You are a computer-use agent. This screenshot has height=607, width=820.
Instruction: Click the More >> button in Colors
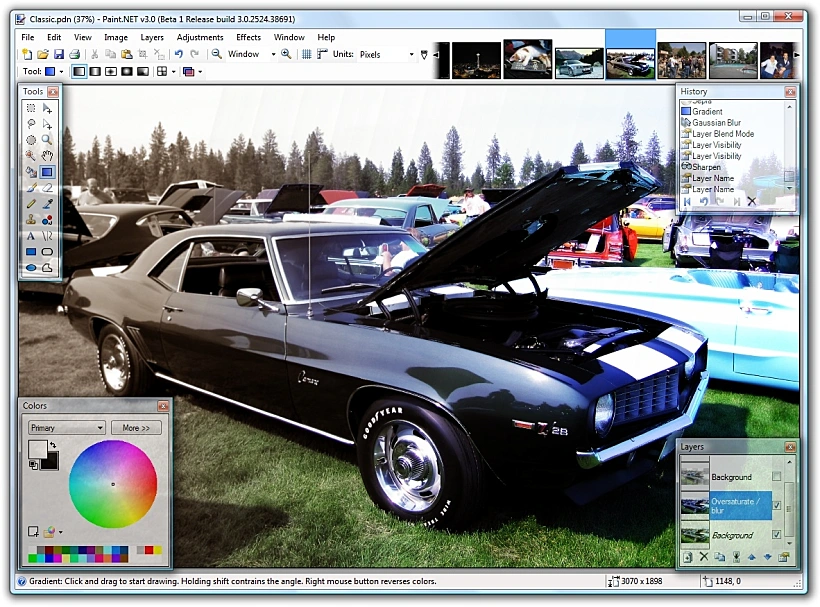[136, 427]
